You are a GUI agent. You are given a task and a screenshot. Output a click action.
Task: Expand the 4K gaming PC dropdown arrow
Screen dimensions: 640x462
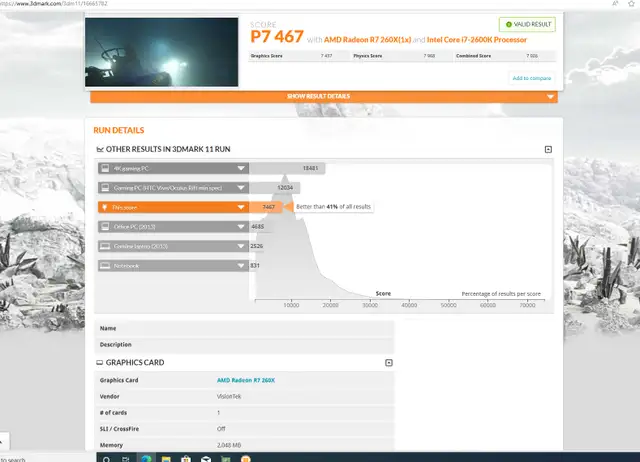click(x=241, y=168)
